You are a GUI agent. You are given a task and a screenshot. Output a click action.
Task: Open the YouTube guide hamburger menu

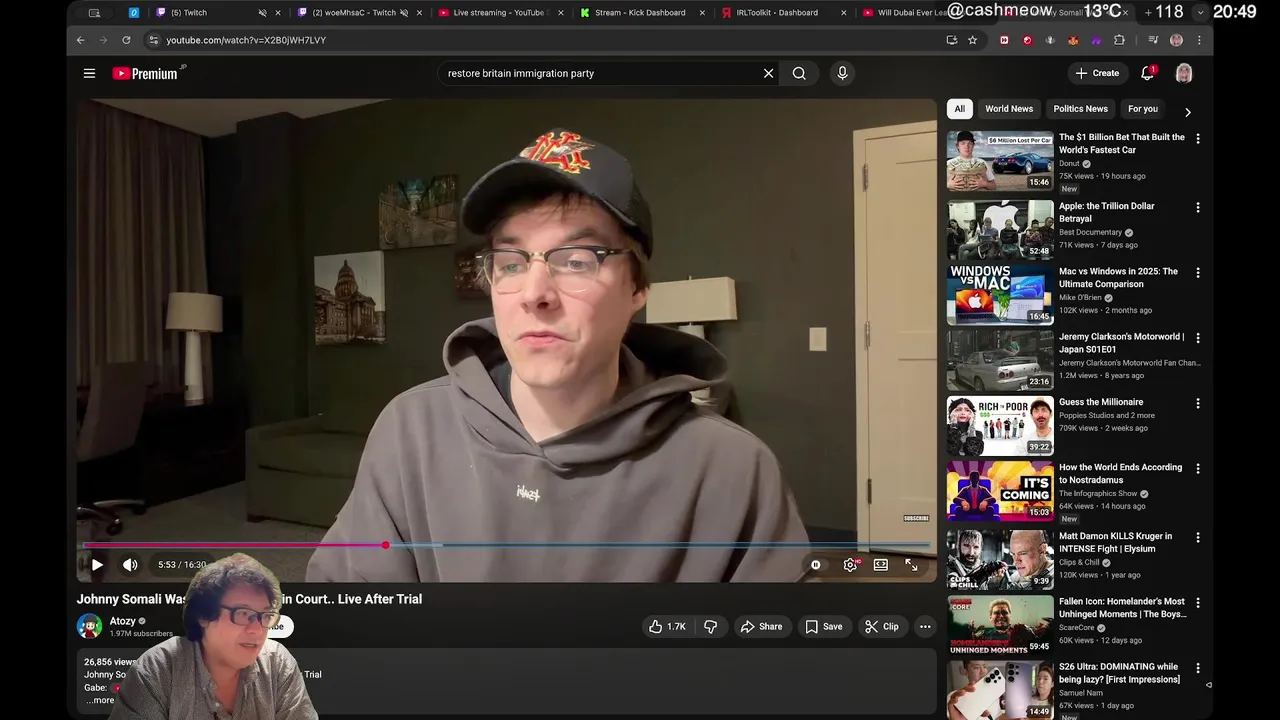(x=89, y=73)
